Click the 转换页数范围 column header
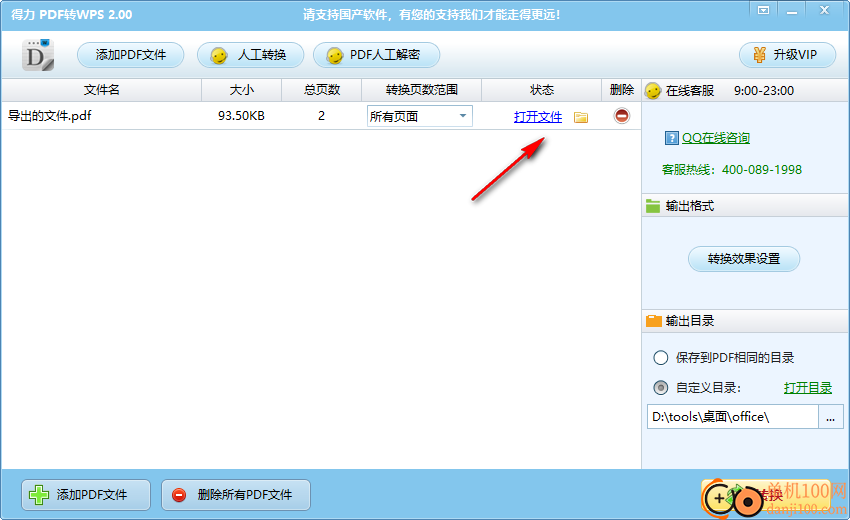The image size is (850, 520). [x=421, y=90]
